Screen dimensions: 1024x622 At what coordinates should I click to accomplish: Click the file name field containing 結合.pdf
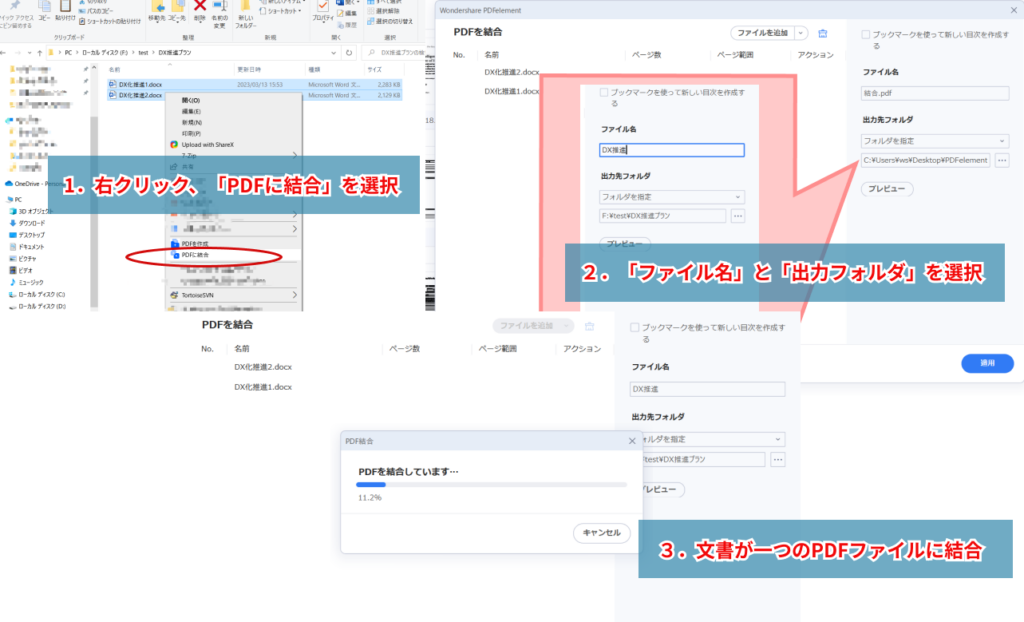[x=935, y=93]
